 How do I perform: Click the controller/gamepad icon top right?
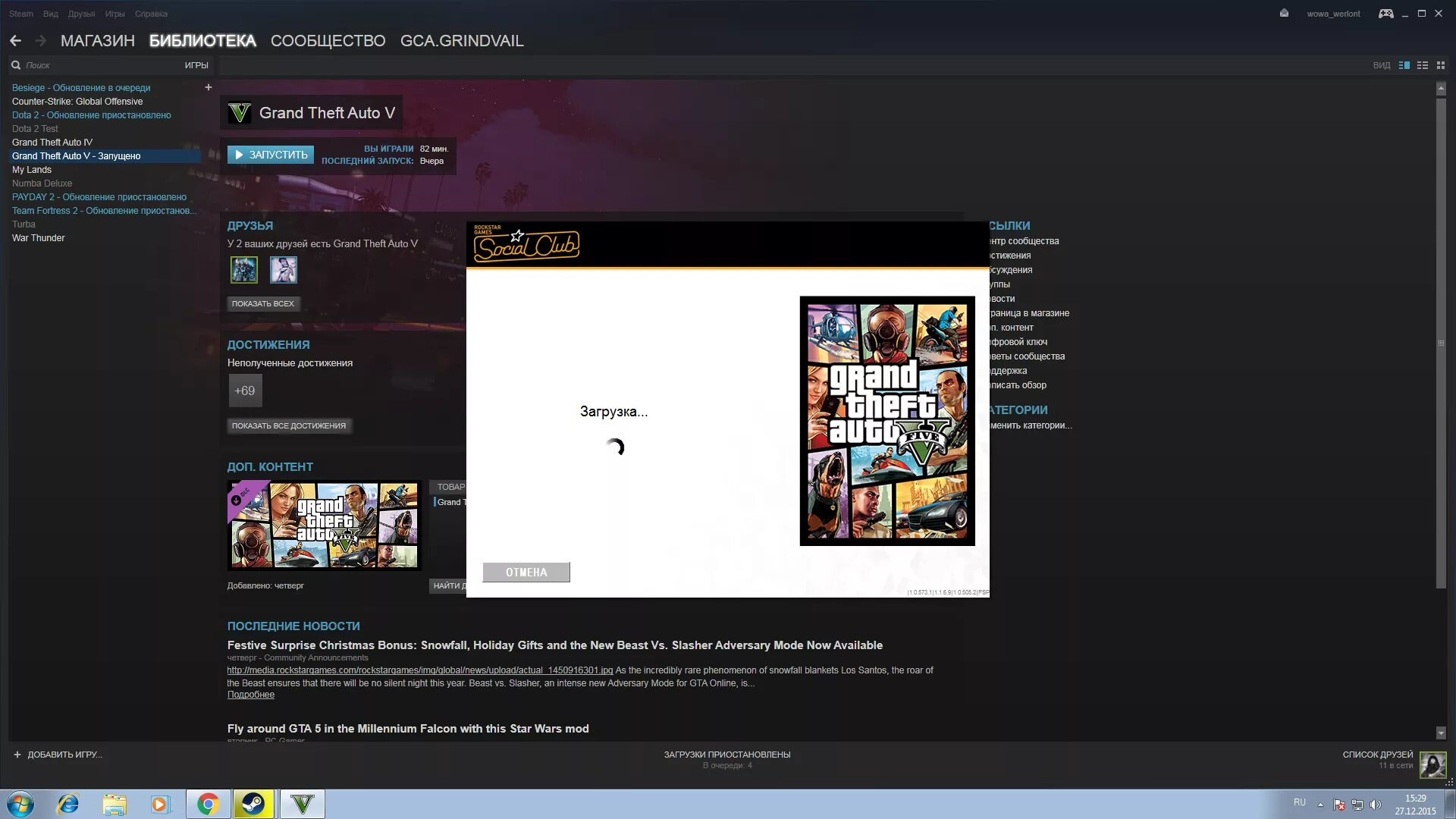tap(1387, 13)
